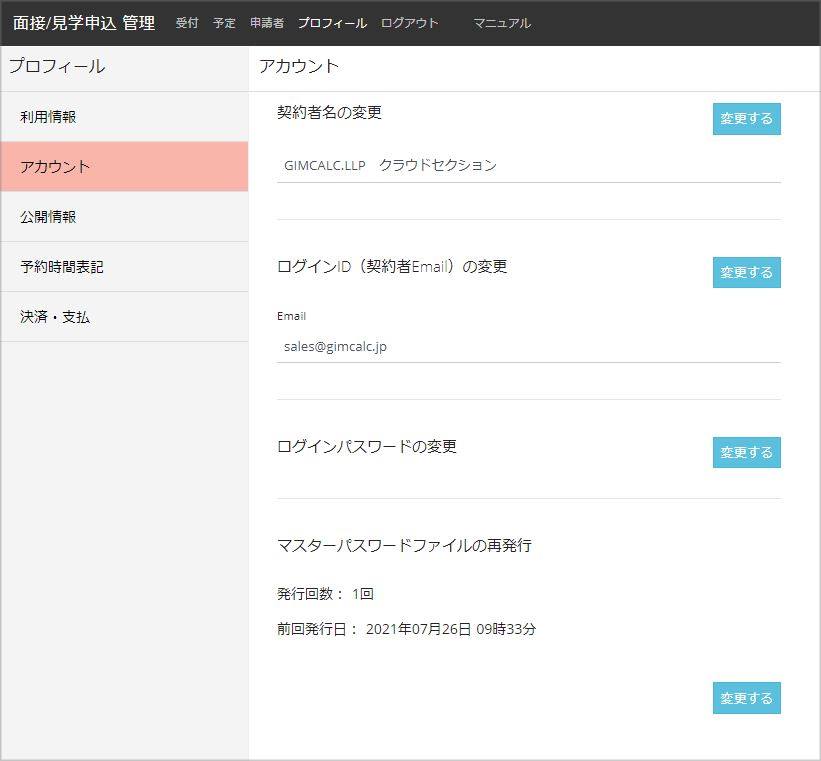Viewport: 821px width, 761px height.
Task: Click the マスターパスワードファイルの再発行 heading
Action: click(404, 546)
